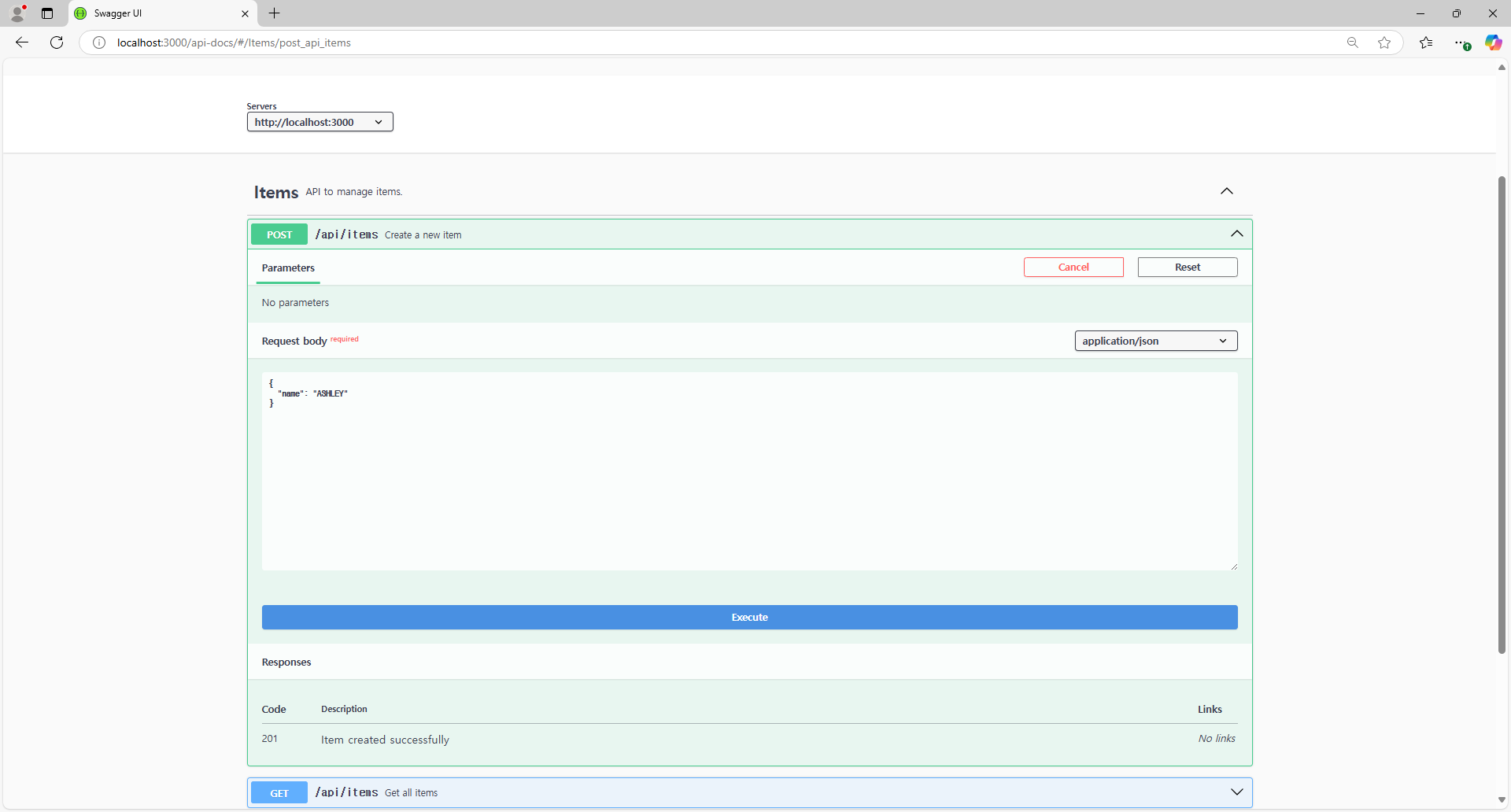Viewport: 1511px width, 812px height.
Task: Click the Responses heading
Action: coord(286,663)
